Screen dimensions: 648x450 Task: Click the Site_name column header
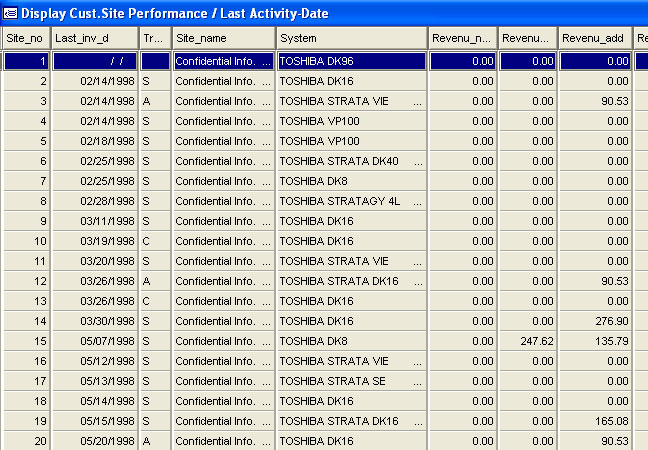pyautogui.click(x=224, y=38)
